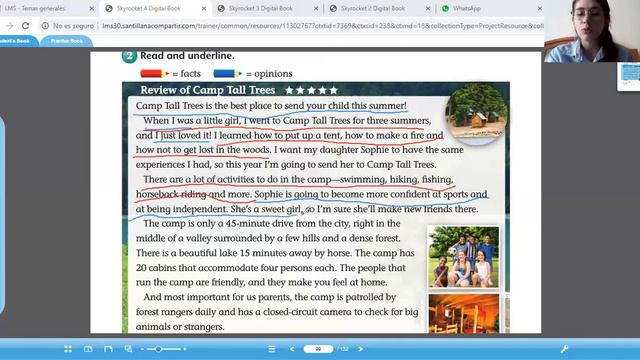
Task: Open the thumbnails grid view icon
Action: click(68, 349)
